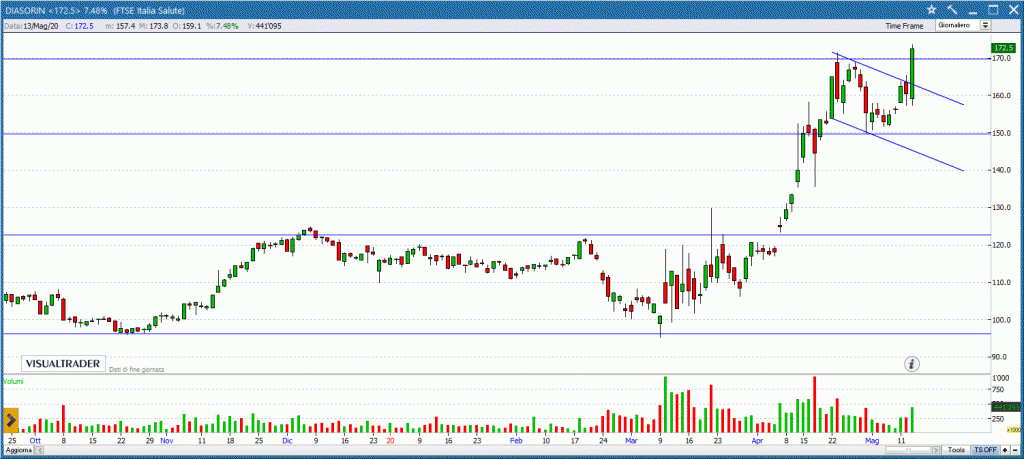
Task: Click the round info icon on chart
Action: click(913, 364)
